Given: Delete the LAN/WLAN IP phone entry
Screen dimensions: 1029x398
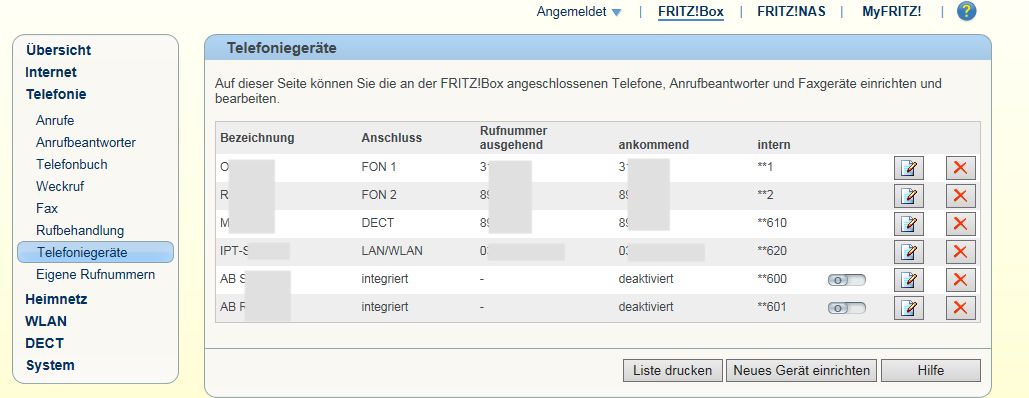Looking at the screenshot, I should (x=960, y=252).
